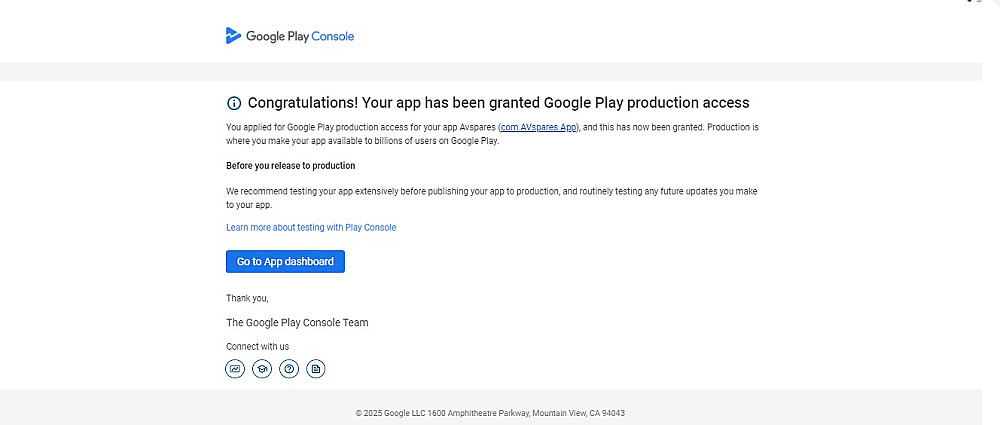Open the document icon under Connect with us
This screenshot has width=1000, height=425.
[x=316, y=369]
